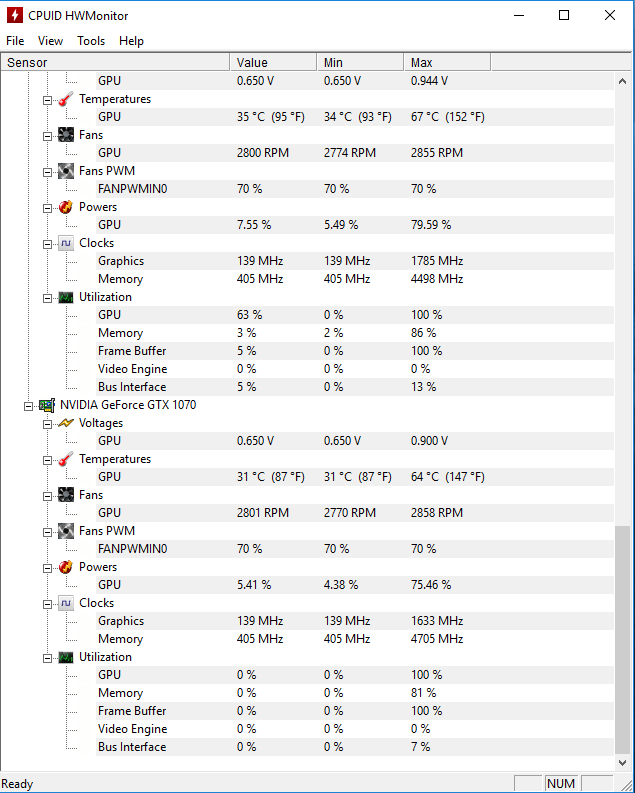The height and width of the screenshot is (793, 635).
Task: Collapse the NVIDIA GeForce GTX 1070 node
Action: tap(29, 405)
